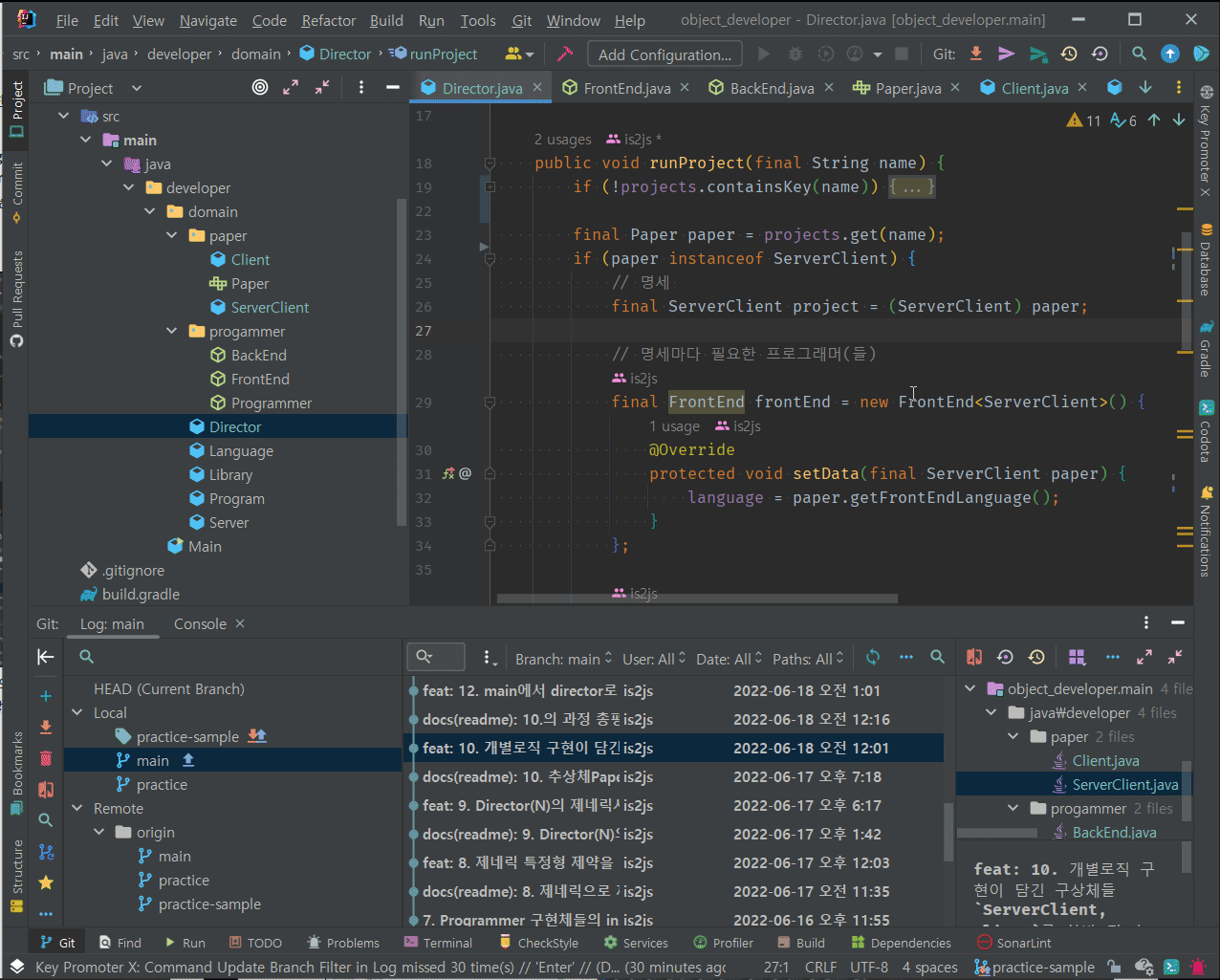Click the Build hammer icon

tap(565, 54)
